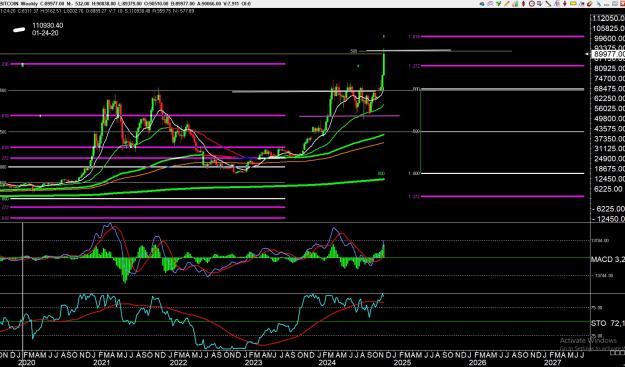Select the blue slanted line toolbar icon
625x367 pixels.
[x=599, y=4]
